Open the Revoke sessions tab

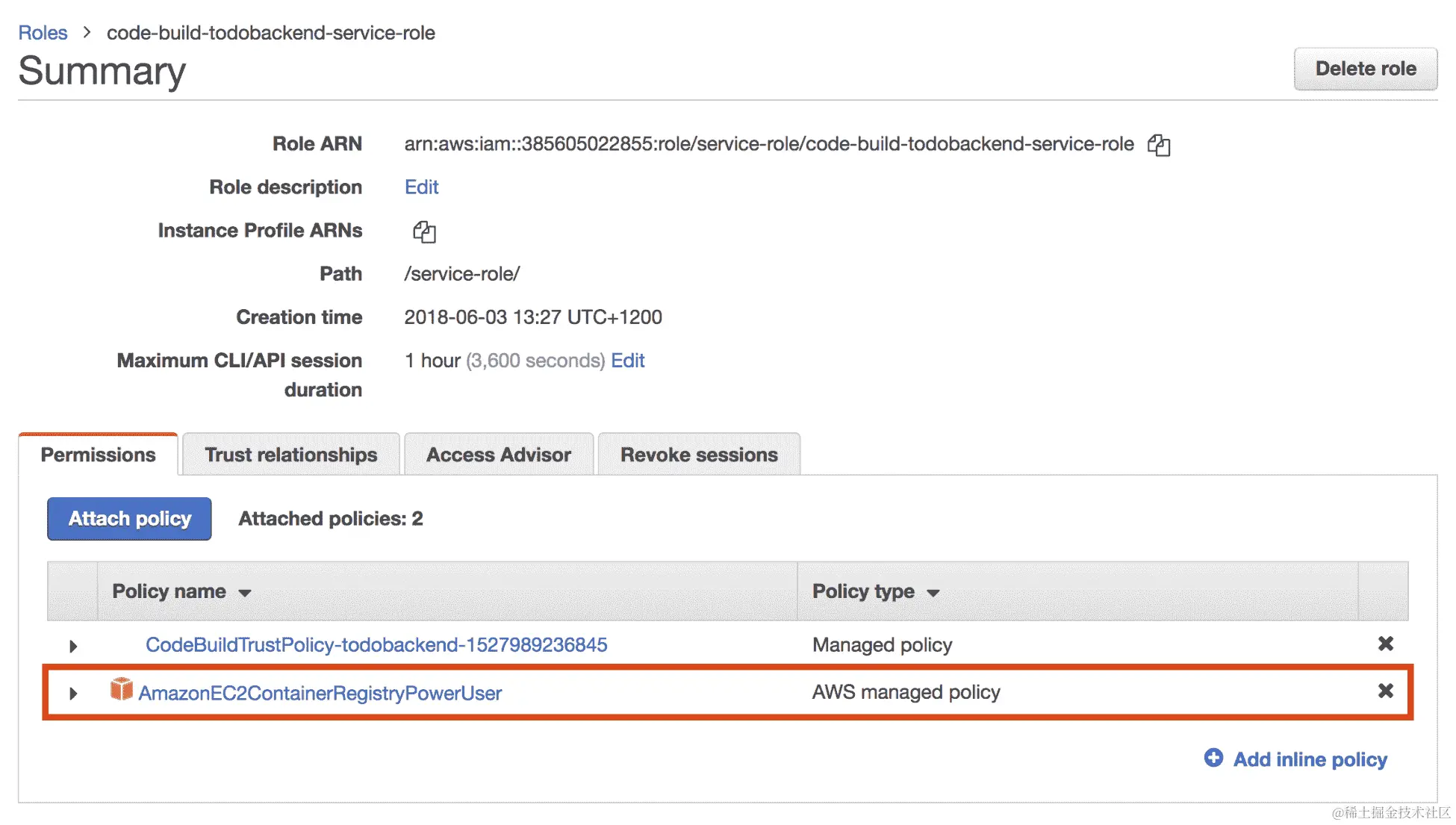[698, 455]
